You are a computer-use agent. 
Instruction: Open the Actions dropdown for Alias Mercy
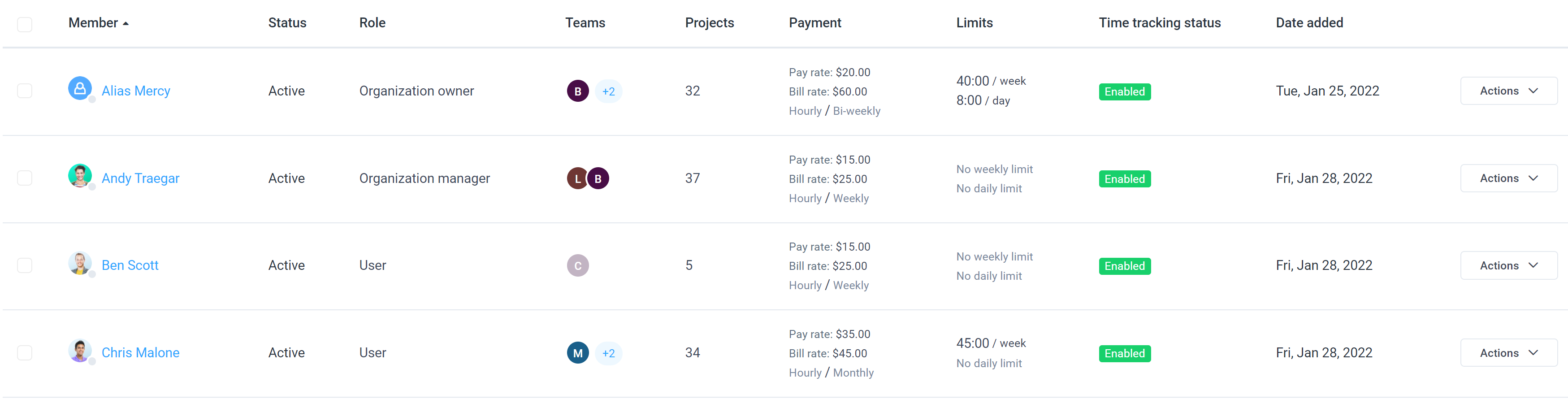[1508, 91]
